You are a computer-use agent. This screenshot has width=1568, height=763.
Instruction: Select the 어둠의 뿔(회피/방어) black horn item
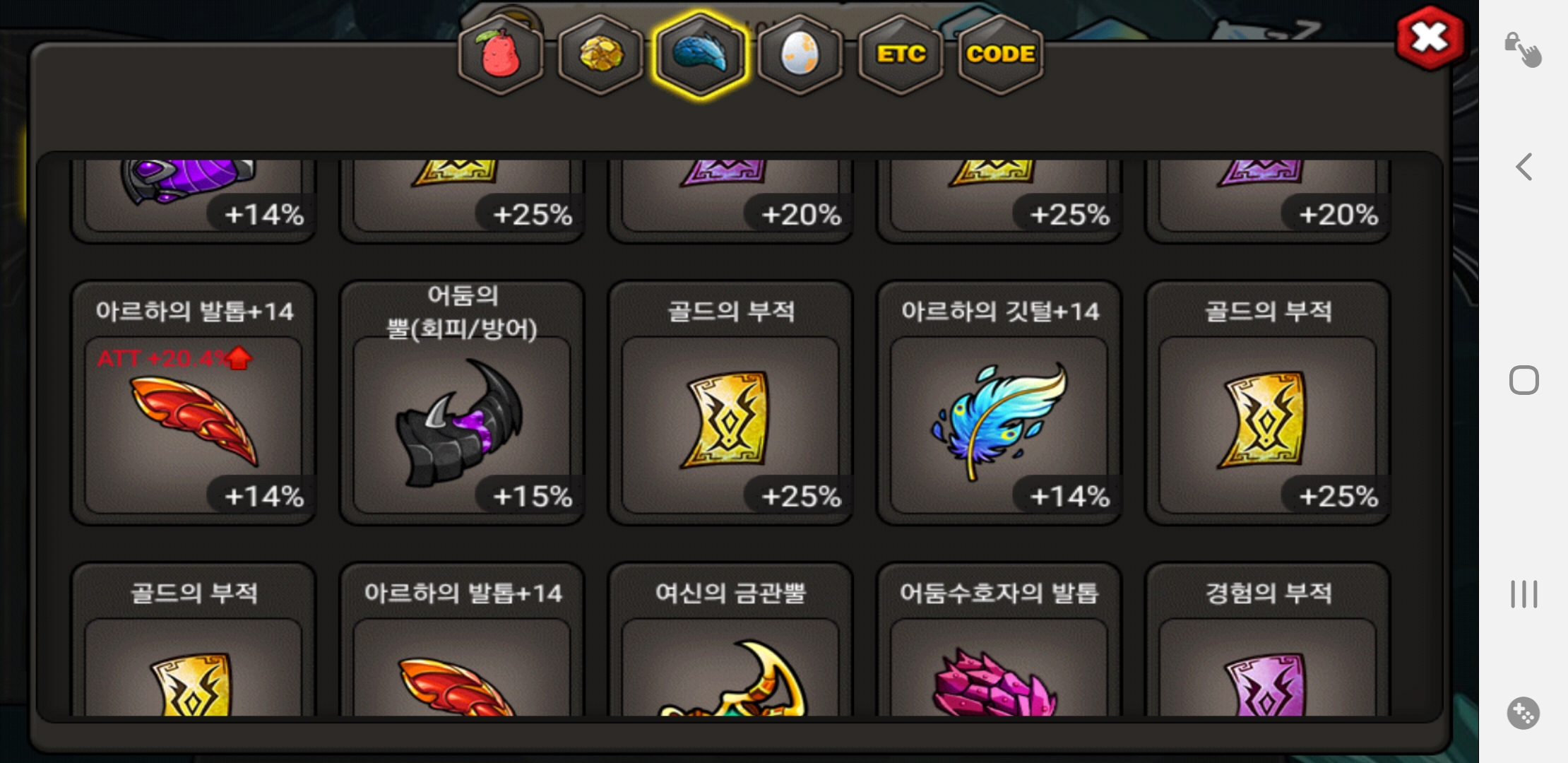coord(462,403)
